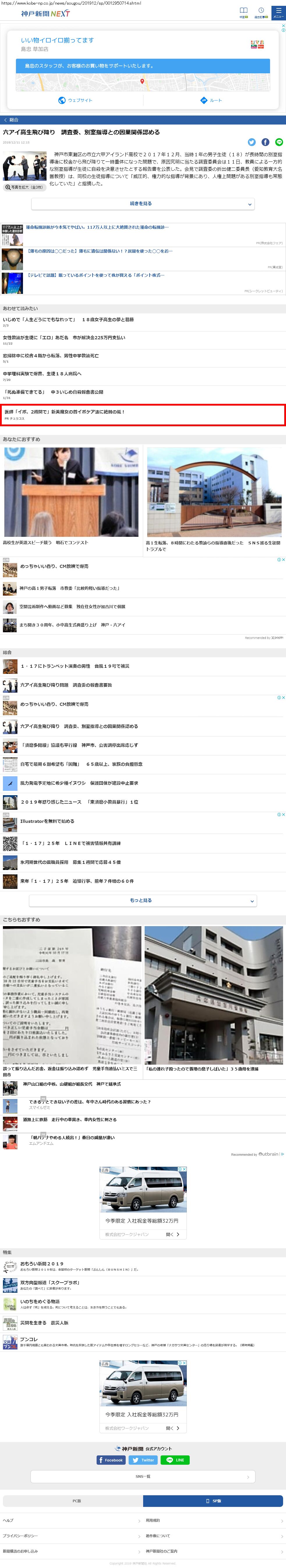
Task: Click the 神戸新聞NEXT logo
Action: 46,13
